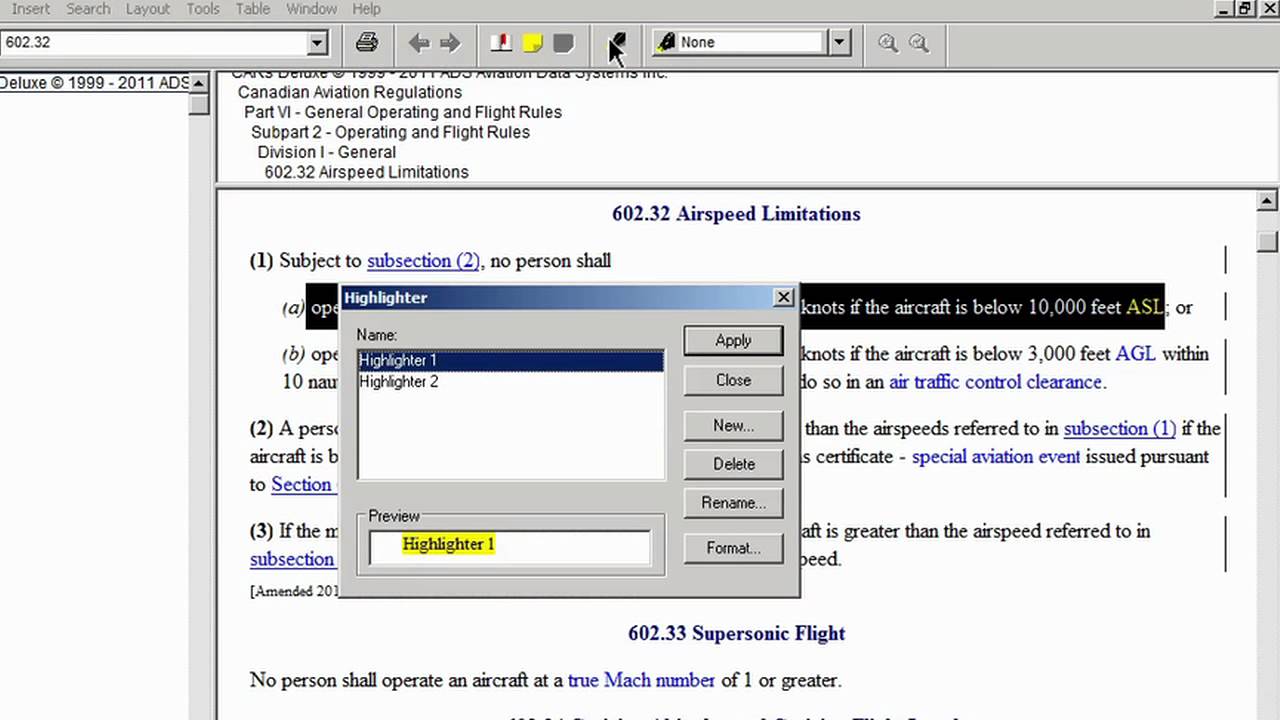
Task: Click Subpart 2 - Operating and Flight Rules
Action: coord(390,132)
